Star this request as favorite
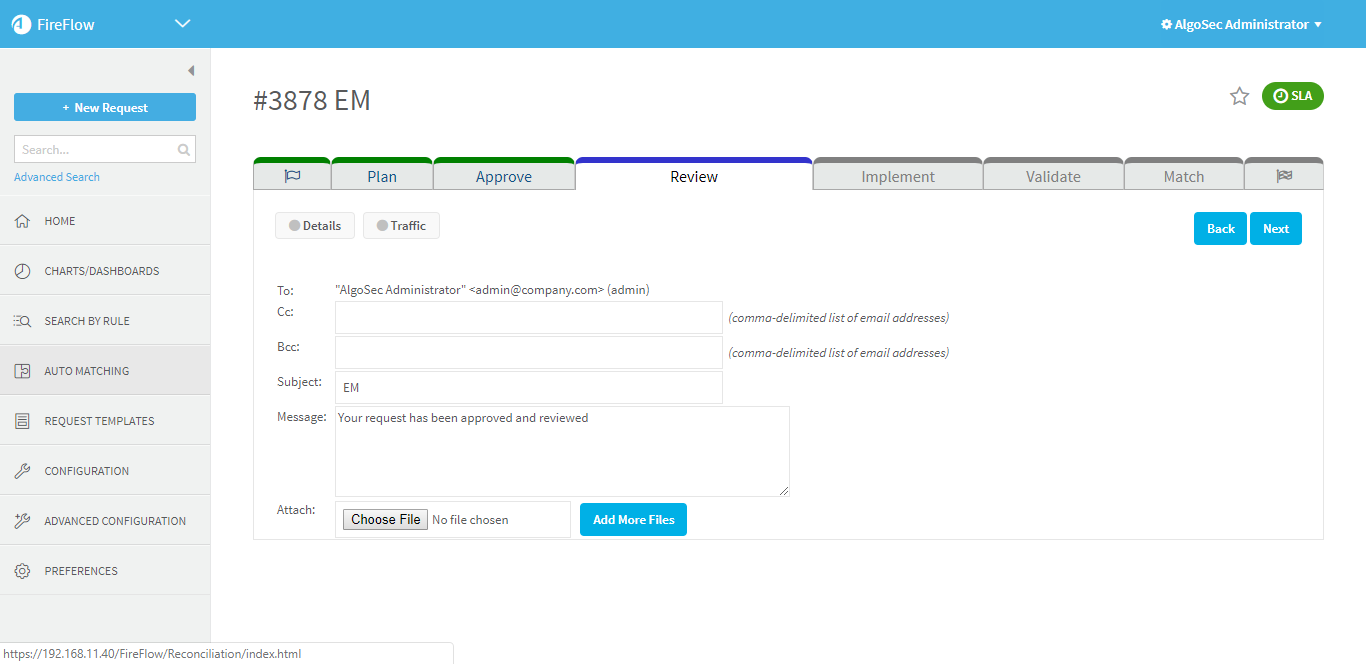 coord(1239,96)
